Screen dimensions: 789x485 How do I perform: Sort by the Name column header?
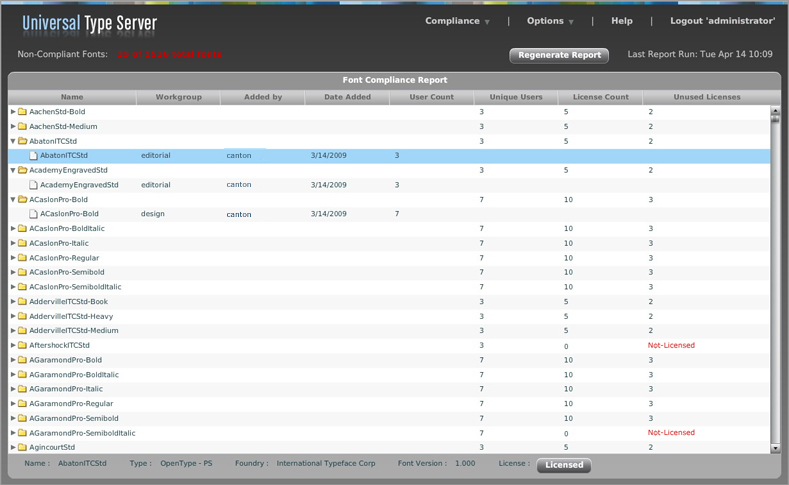tap(72, 97)
